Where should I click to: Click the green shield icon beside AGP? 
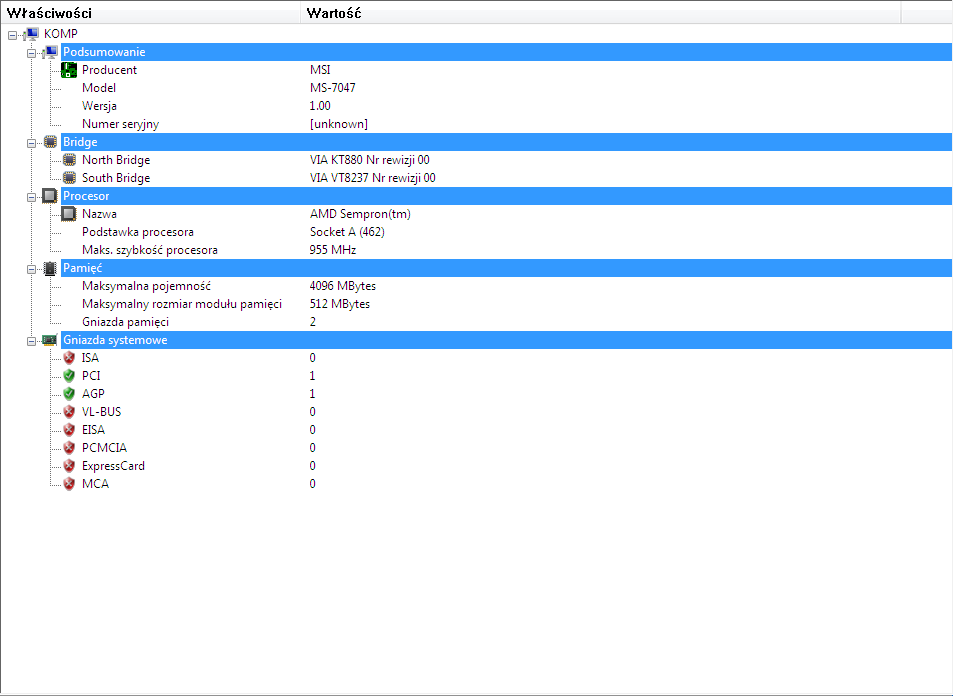pyautogui.click(x=69, y=394)
